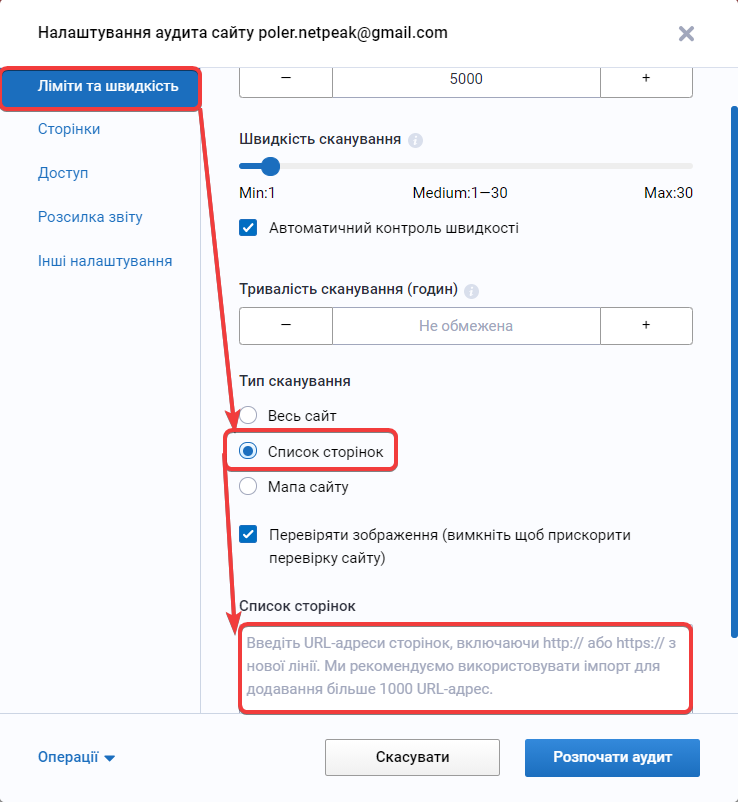Open the Ліміти та швидкість tab
The height and width of the screenshot is (802, 738).
click(x=100, y=86)
